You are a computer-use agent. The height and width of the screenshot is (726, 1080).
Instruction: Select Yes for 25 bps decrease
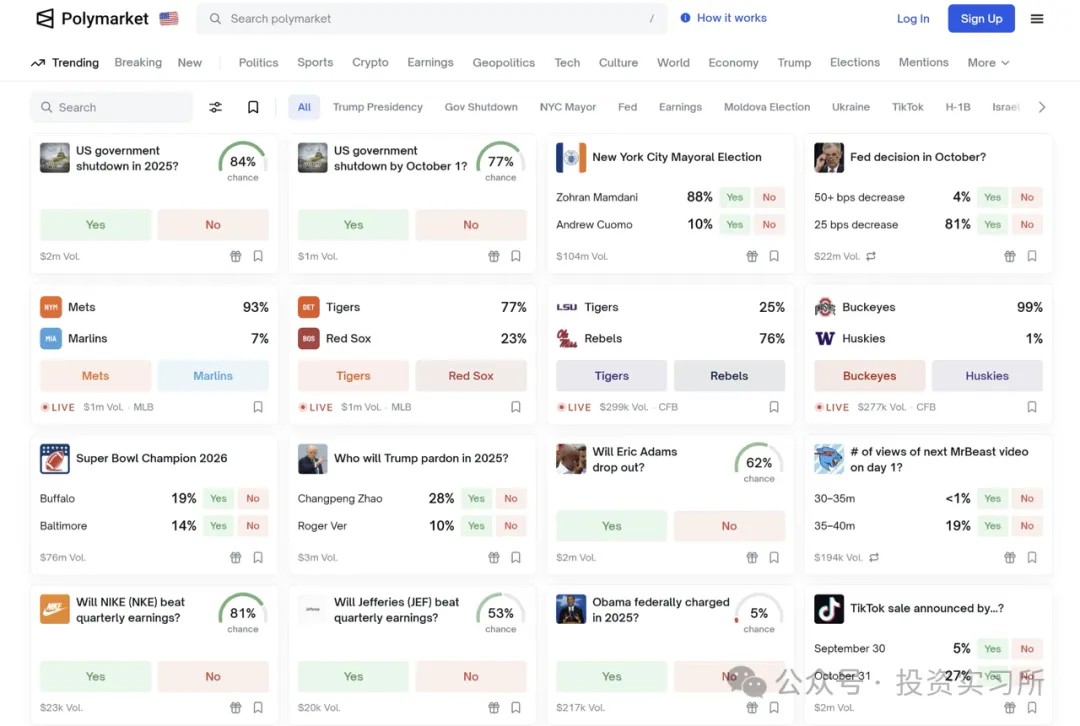[992, 225]
